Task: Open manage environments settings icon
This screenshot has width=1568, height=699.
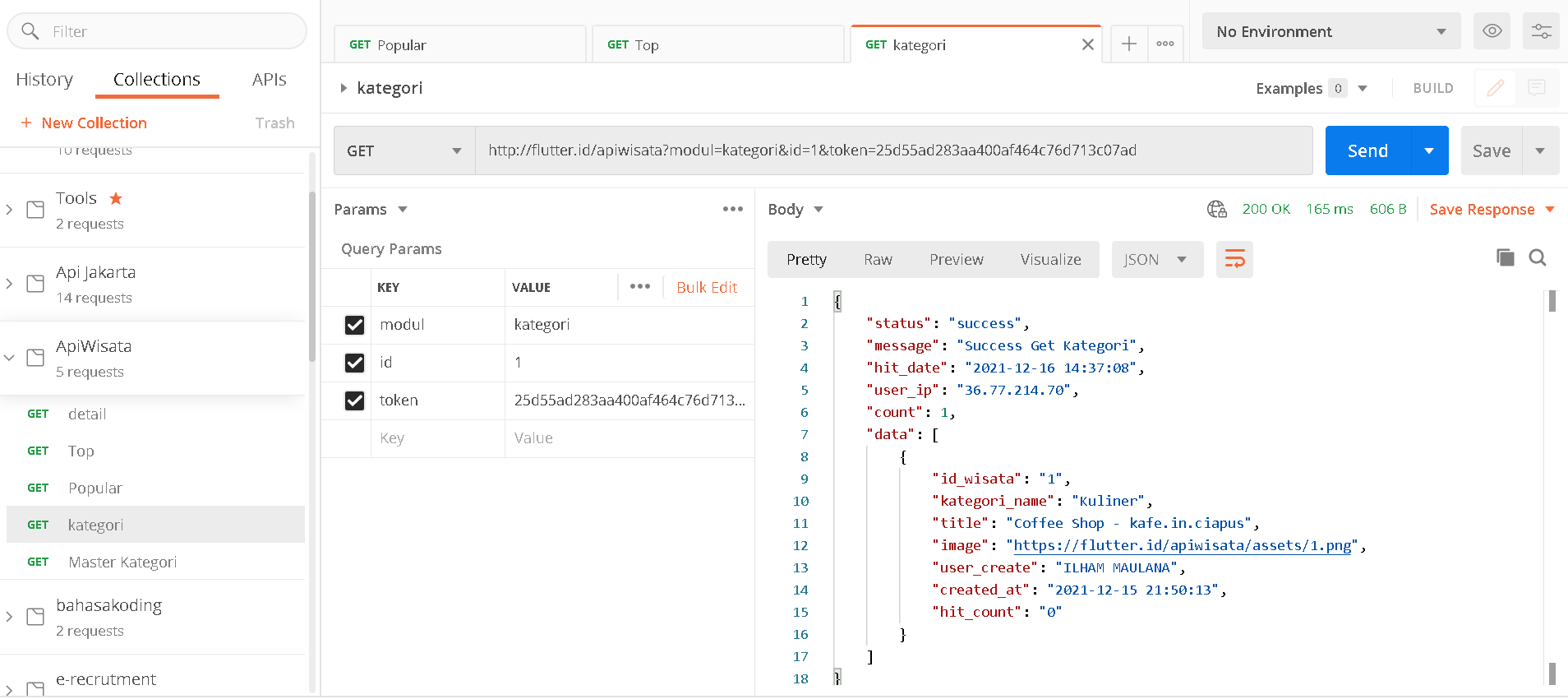Action: click(1541, 31)
